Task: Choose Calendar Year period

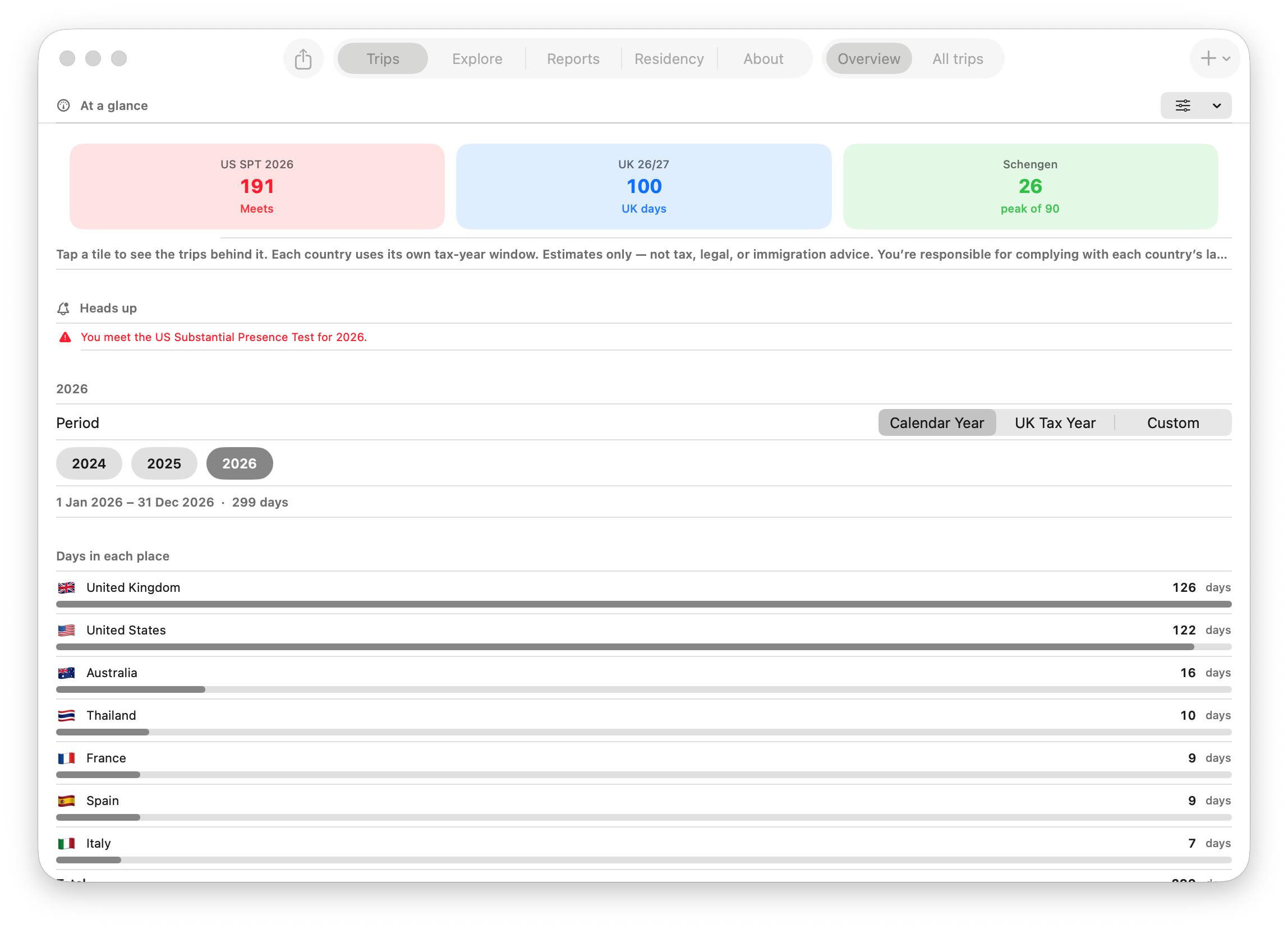Action: click(936, 423)
